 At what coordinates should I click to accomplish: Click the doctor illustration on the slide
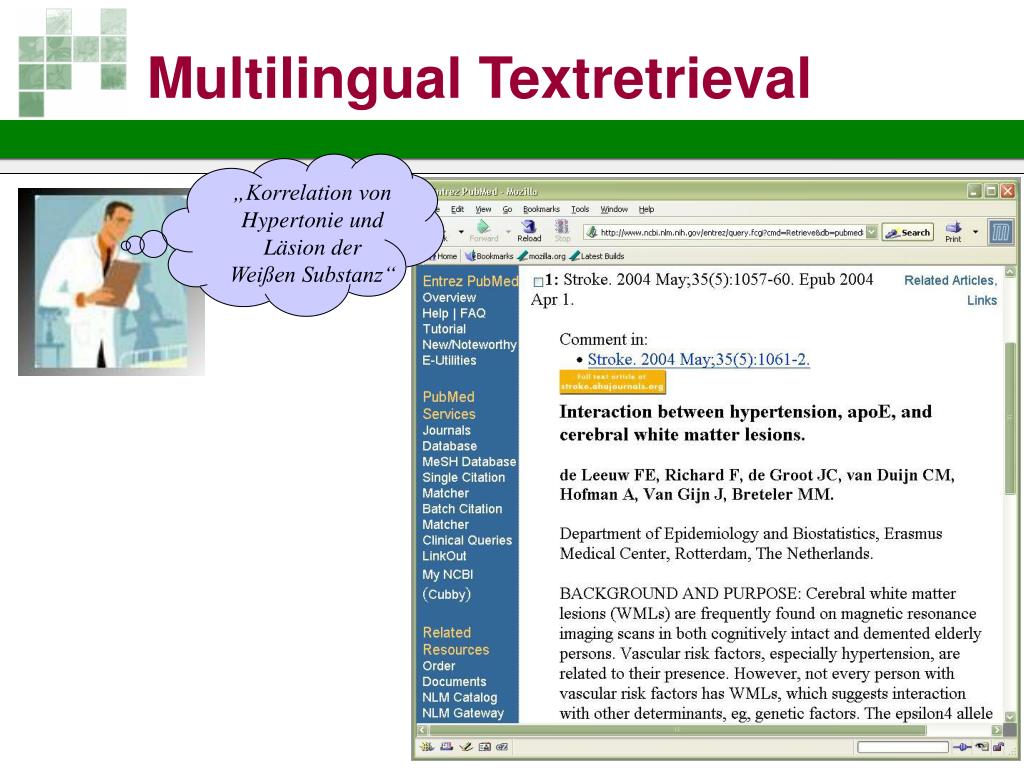coord(111,281)
